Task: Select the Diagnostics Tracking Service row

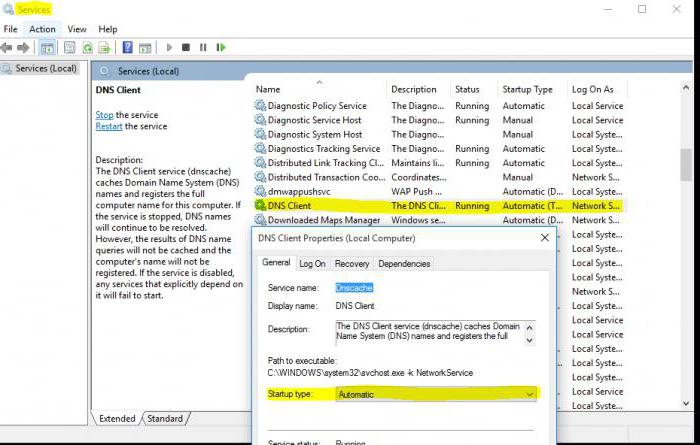Action: click(439, 148)
